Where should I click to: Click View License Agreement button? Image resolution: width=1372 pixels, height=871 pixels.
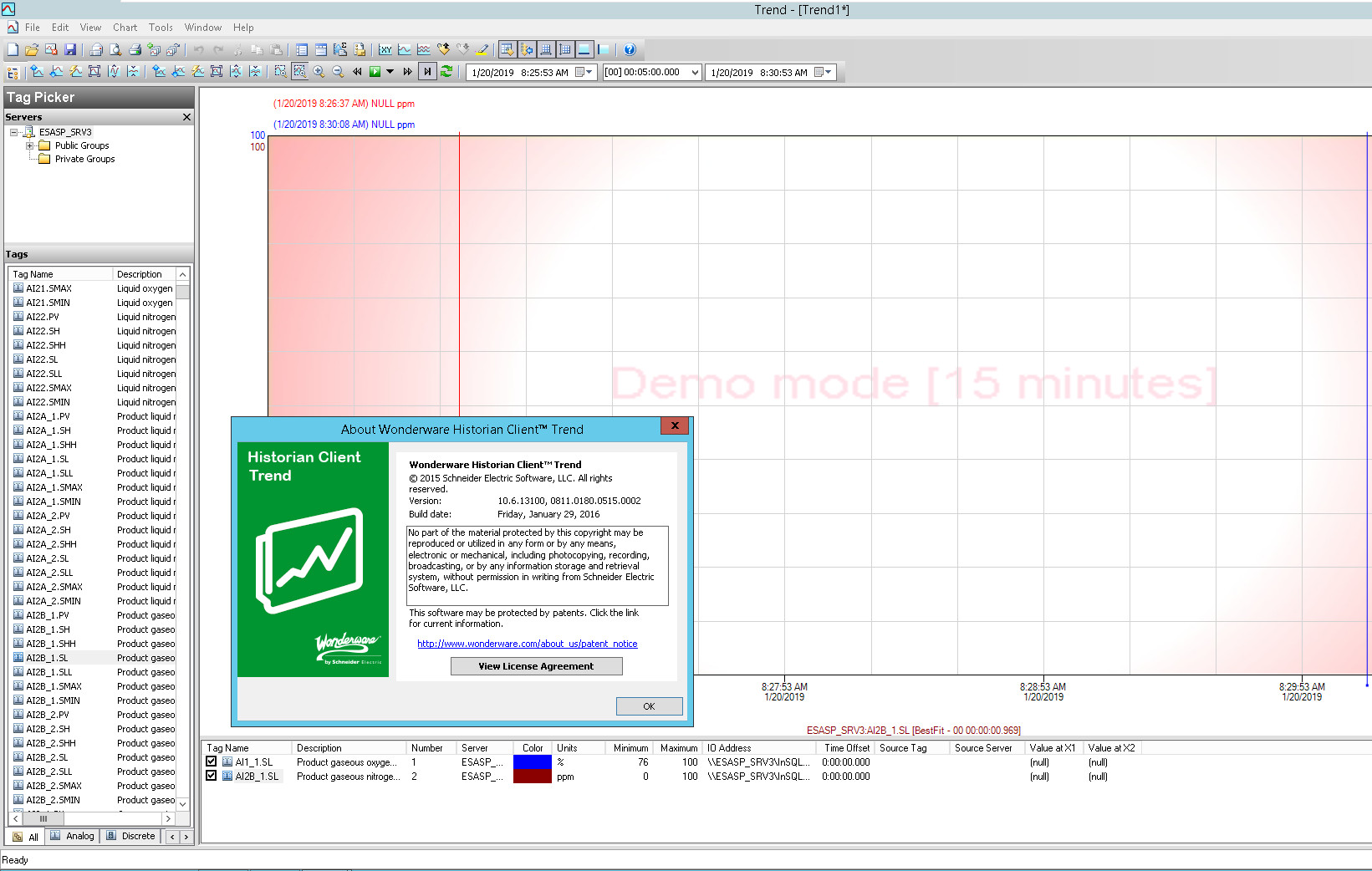click(536, 666)
